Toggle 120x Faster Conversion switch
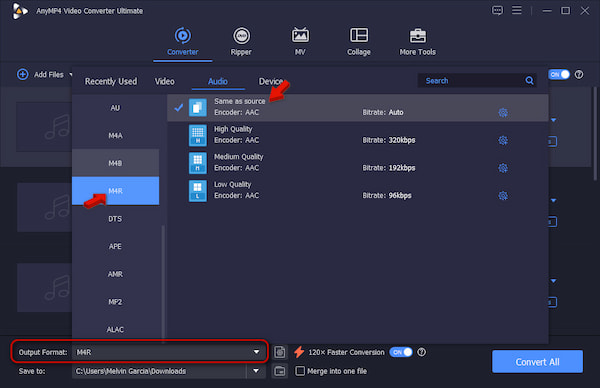The height and width of the screenshot is (388, 600). pyautogui.click(x=401, y=352)
